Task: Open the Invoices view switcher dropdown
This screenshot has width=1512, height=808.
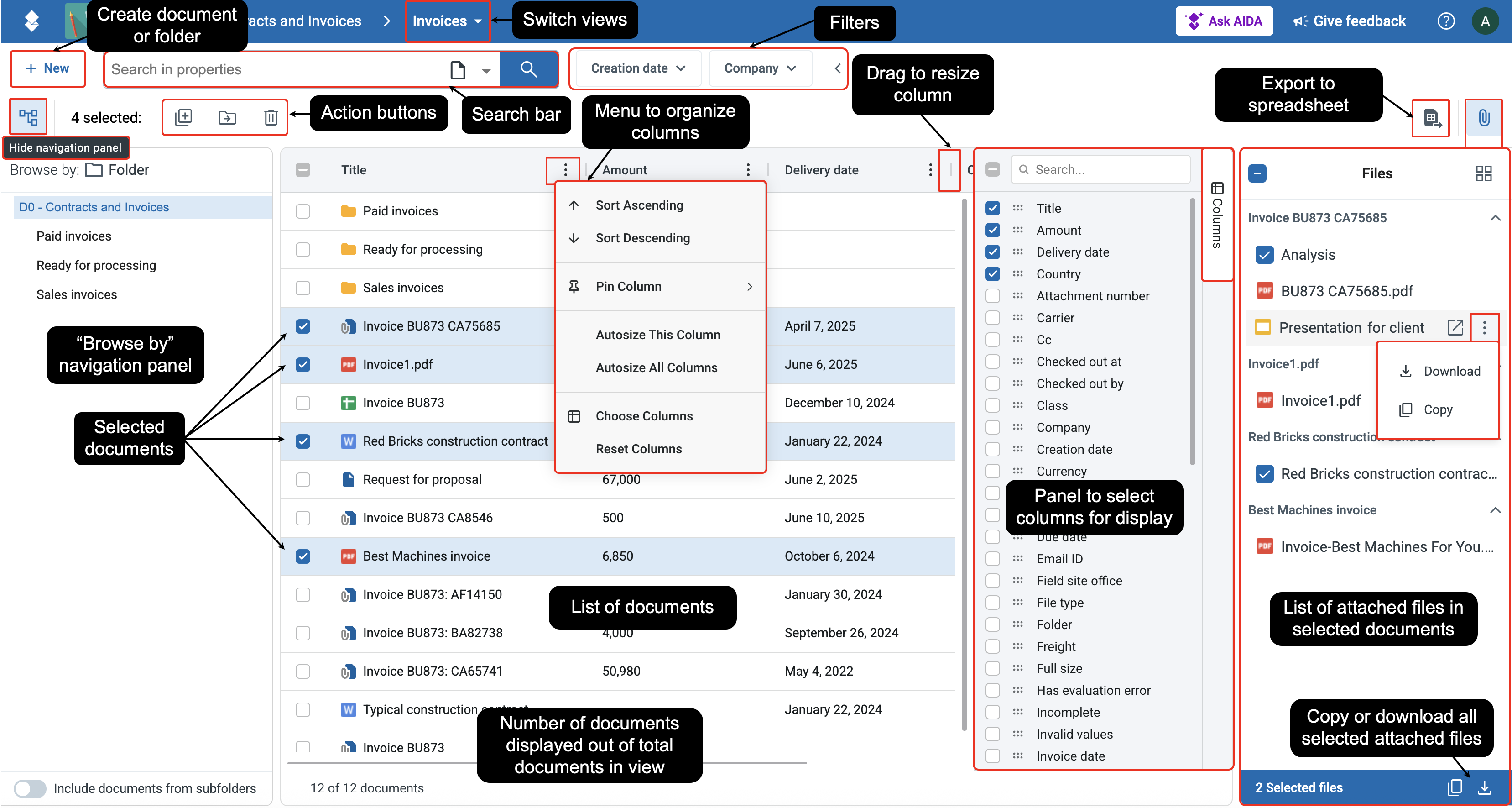Action: click(x=447, y=21)
